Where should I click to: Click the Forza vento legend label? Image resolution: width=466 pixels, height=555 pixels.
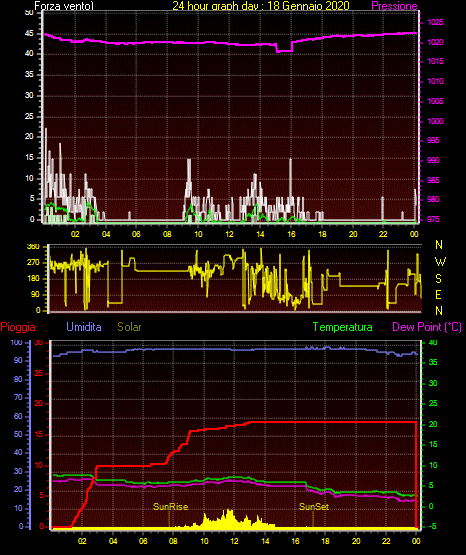point(64,6)
